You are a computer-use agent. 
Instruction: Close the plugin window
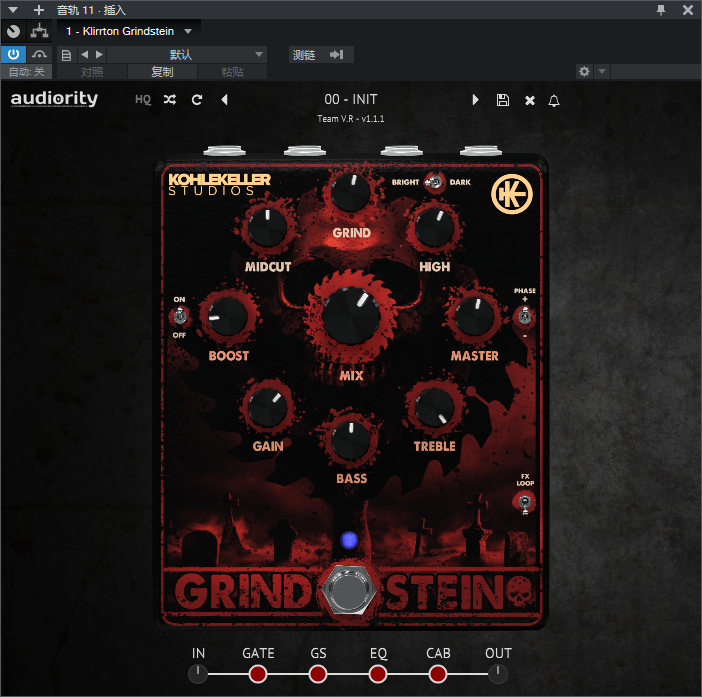coord(688,10)
